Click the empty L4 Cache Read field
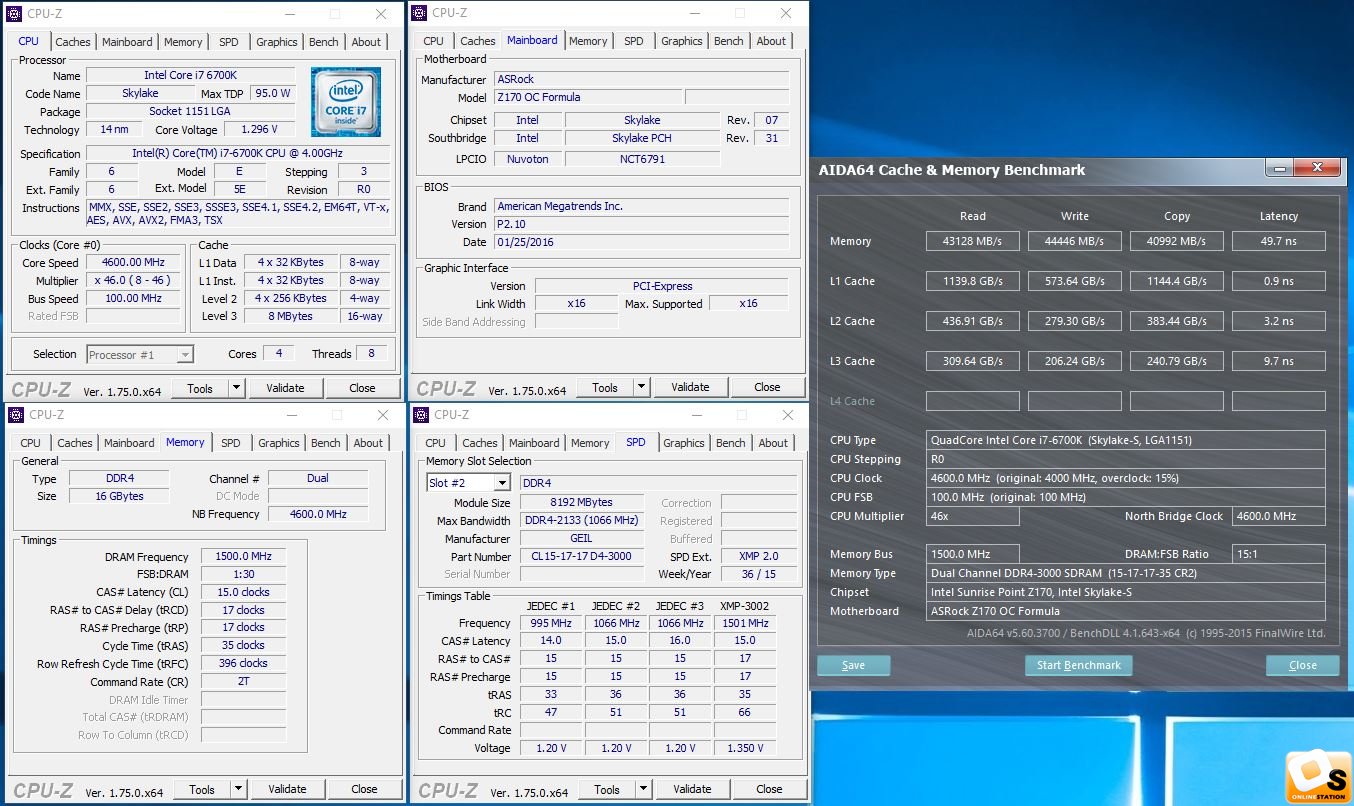The width and height of the screenshot is (1354, 806). tap(973, 401)
